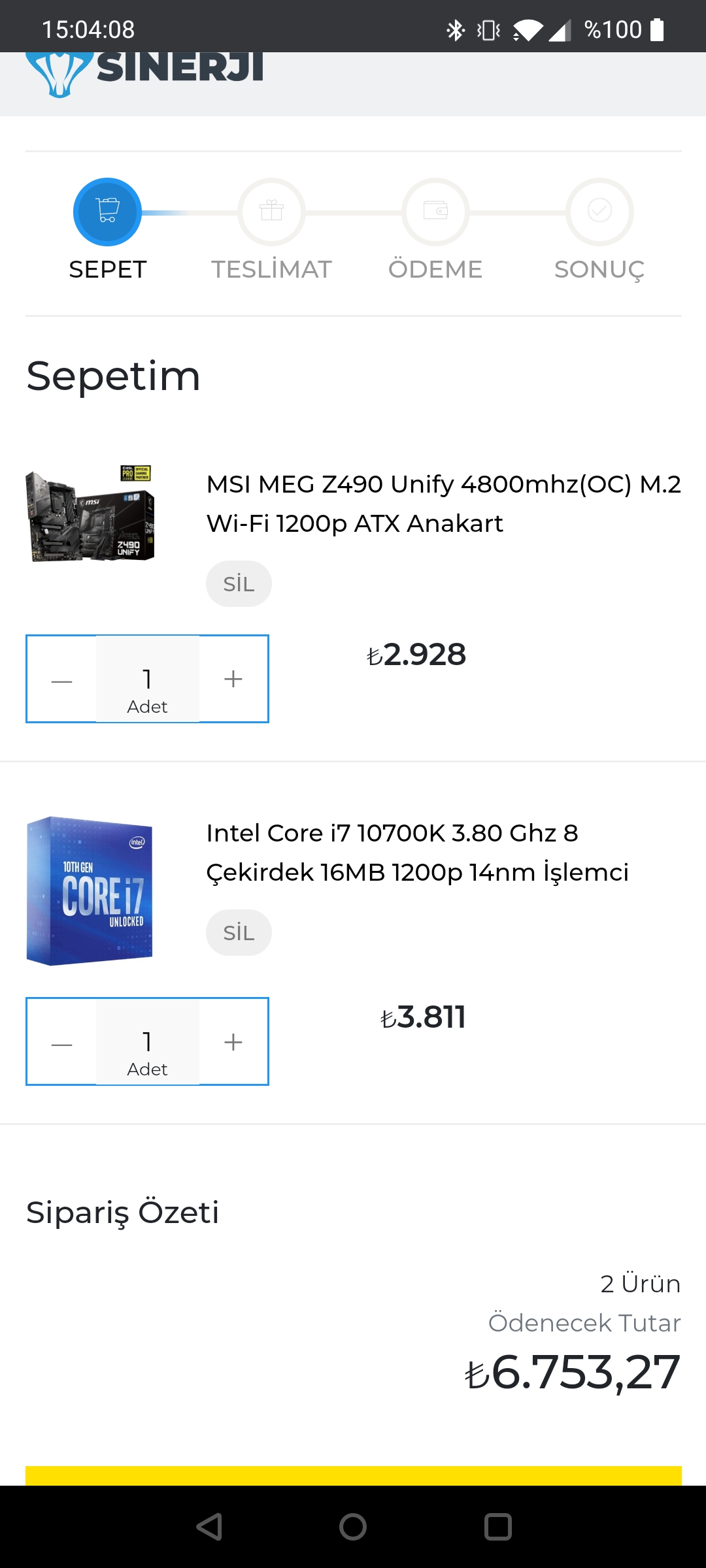Edit the quantity field of the Intel processor
Image resolution: width=706 pixels, height=1568 pixels.
click(x=148, y=1042)
